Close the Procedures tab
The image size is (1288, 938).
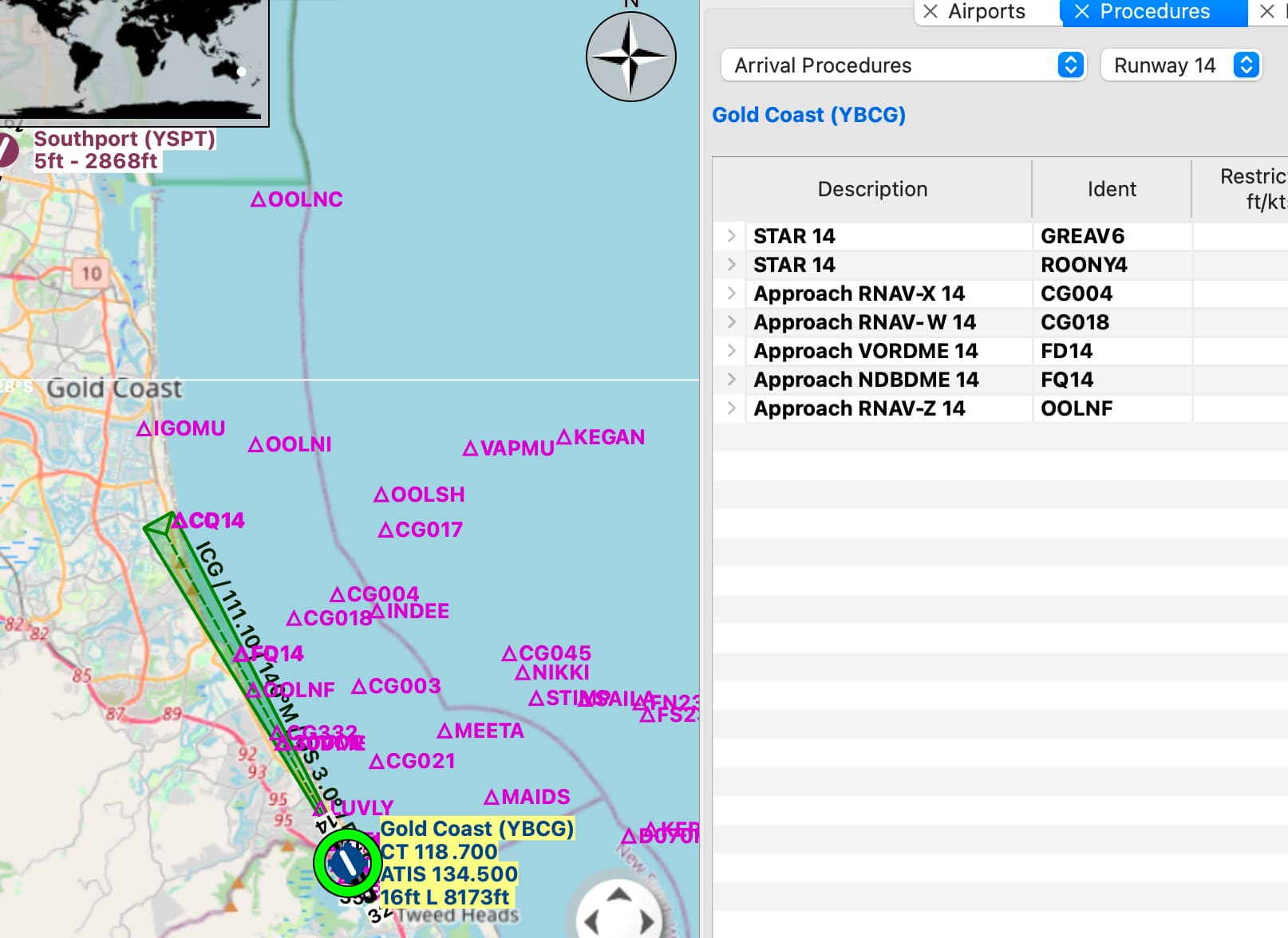pos(1082,11)
